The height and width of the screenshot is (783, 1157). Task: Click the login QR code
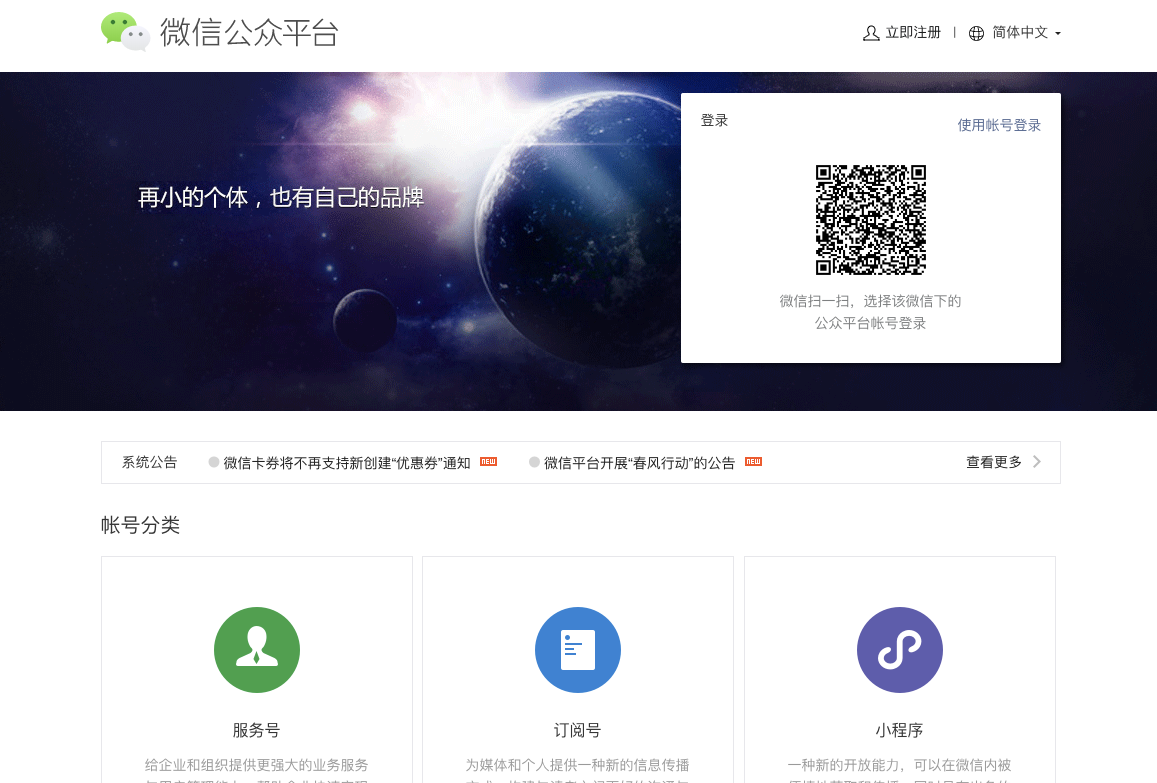point(871,220)
